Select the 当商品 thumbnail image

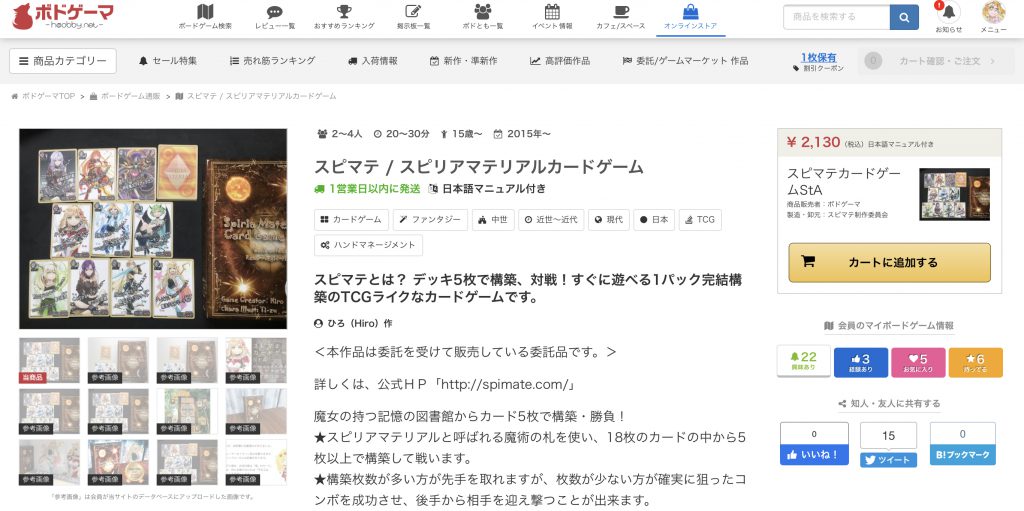click(50, 360)
